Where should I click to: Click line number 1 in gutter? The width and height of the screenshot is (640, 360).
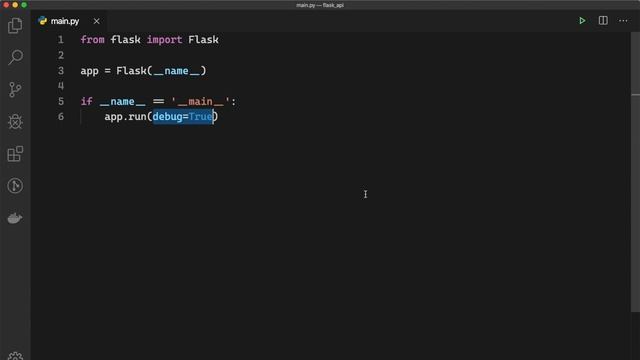coord(60,40)
